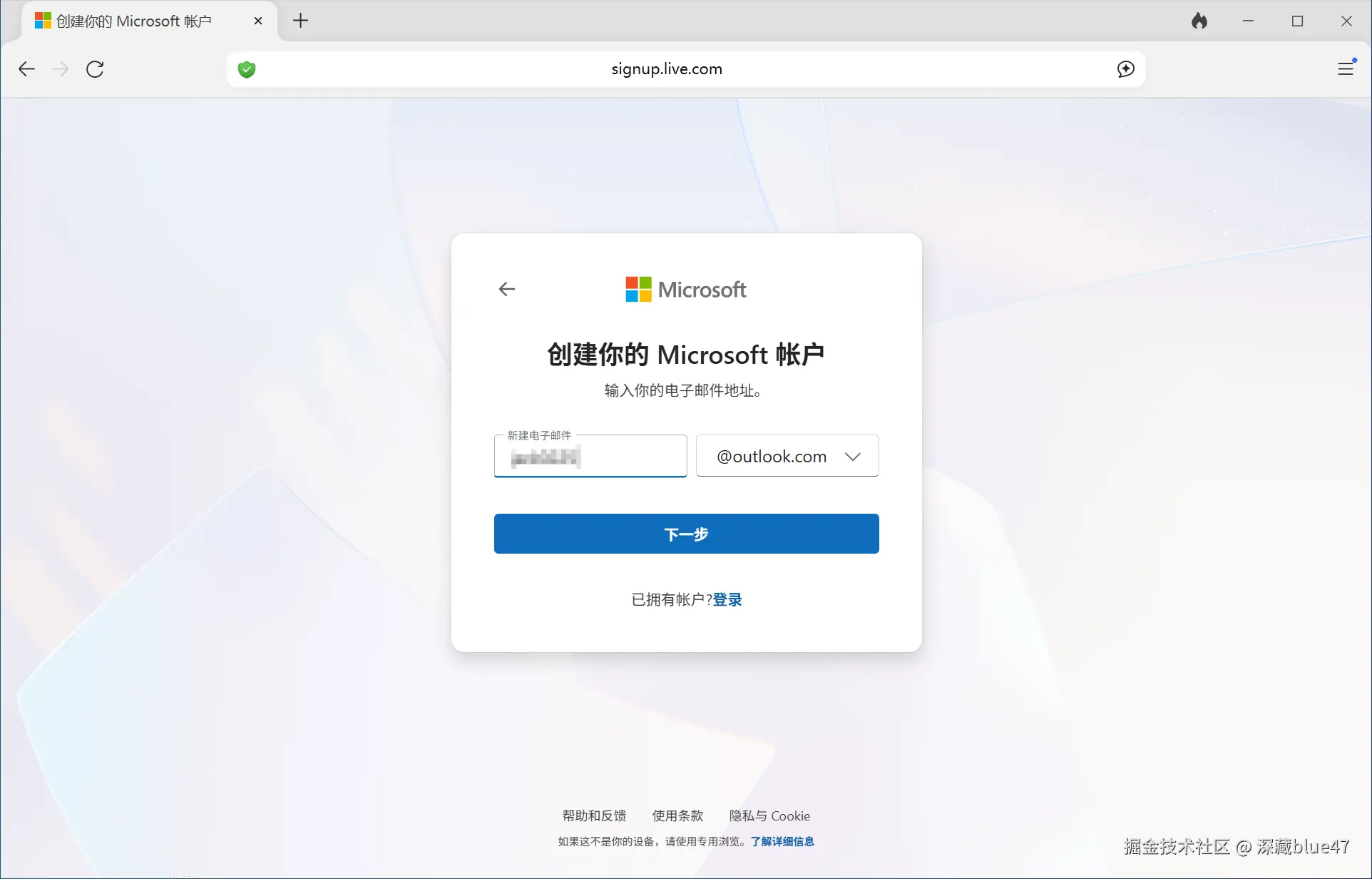
Task: Open the AI chat icon in address bar
Action: [1125, 69]
